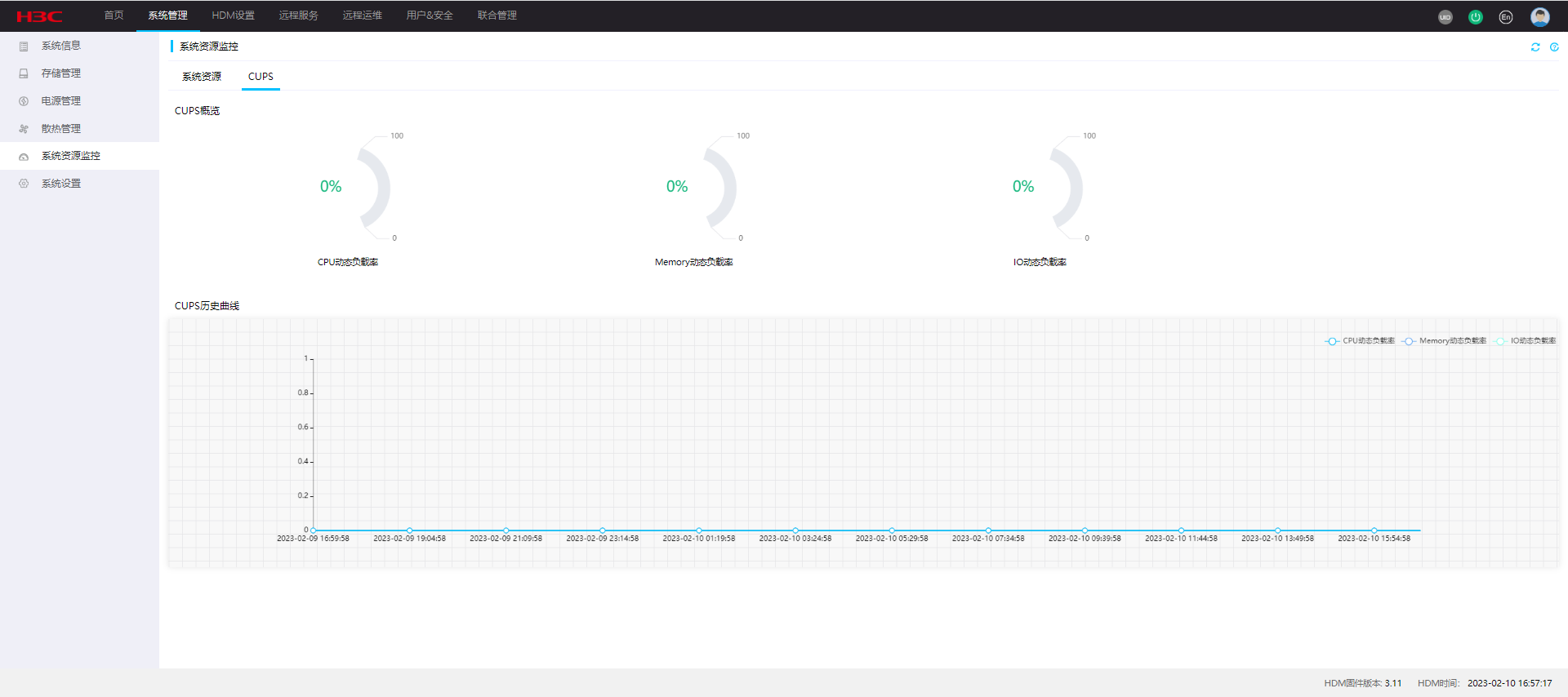Click the y-axis value 0.8

click(303, 393)
